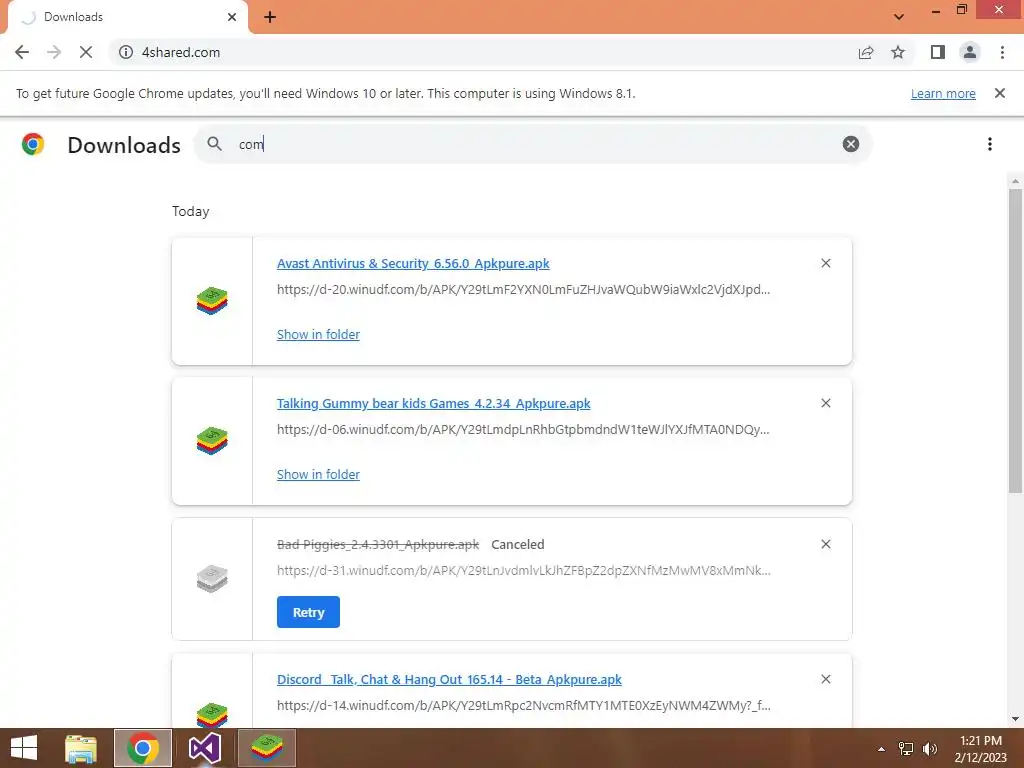Image resolution: width=1024 pixels, height=768 pixels.
Task: Remove Talking Gummy bear from list
Action: click(825, 404)
